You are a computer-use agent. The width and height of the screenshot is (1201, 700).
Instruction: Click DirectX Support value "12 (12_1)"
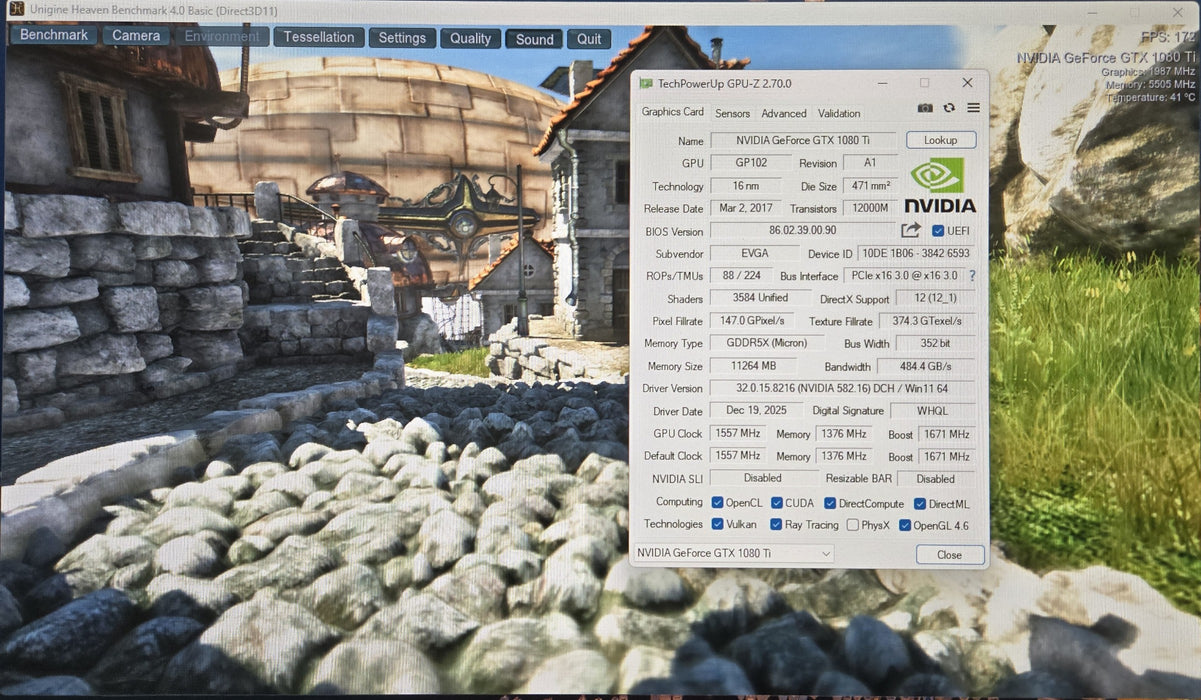[x=935, y=299]
